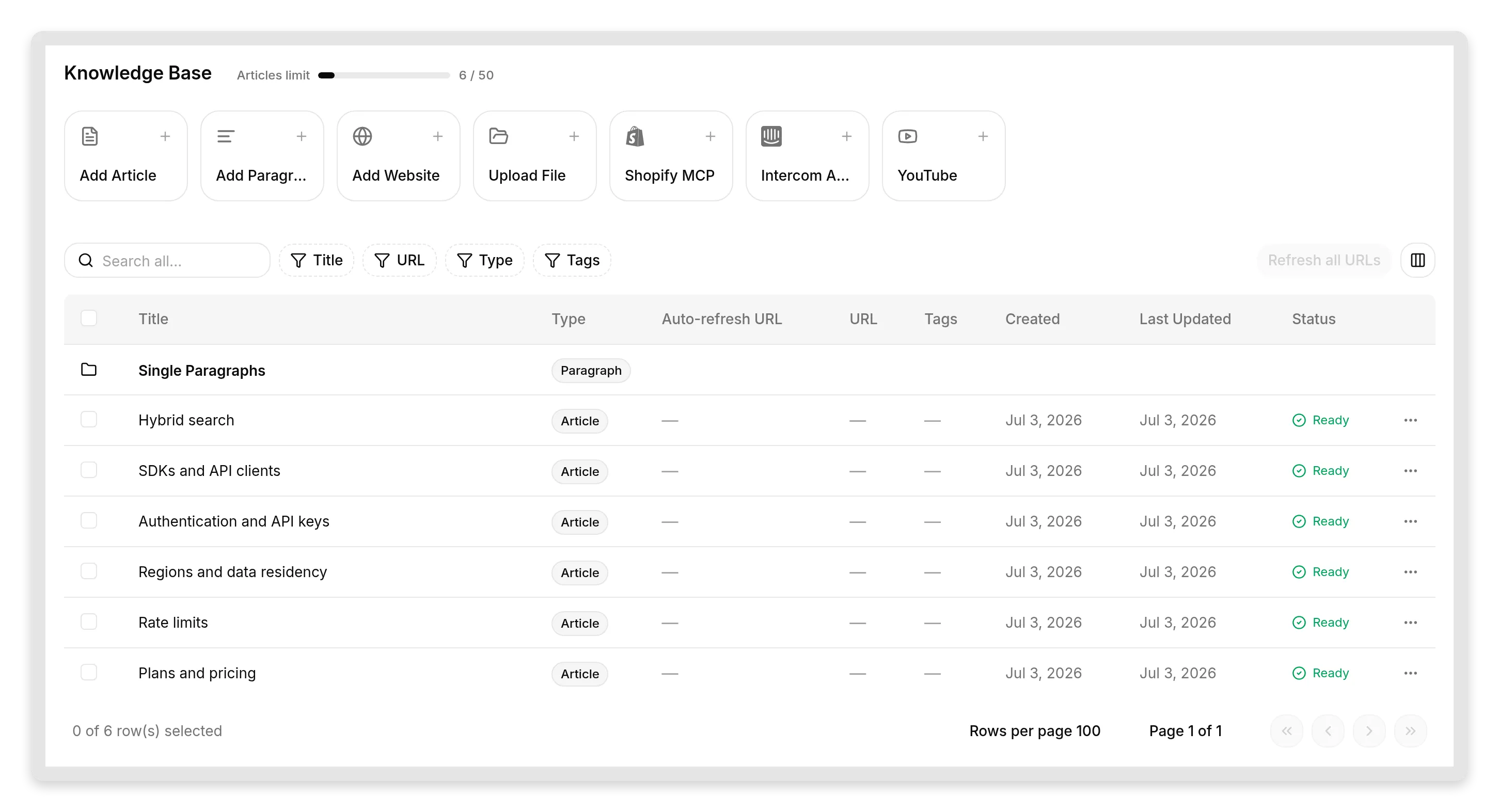Image resolution: width=1499 pixels, height=812 pixels.
Task: Check the Regions and data residency row
Action: pyautogui.click(x=88, y=571)
